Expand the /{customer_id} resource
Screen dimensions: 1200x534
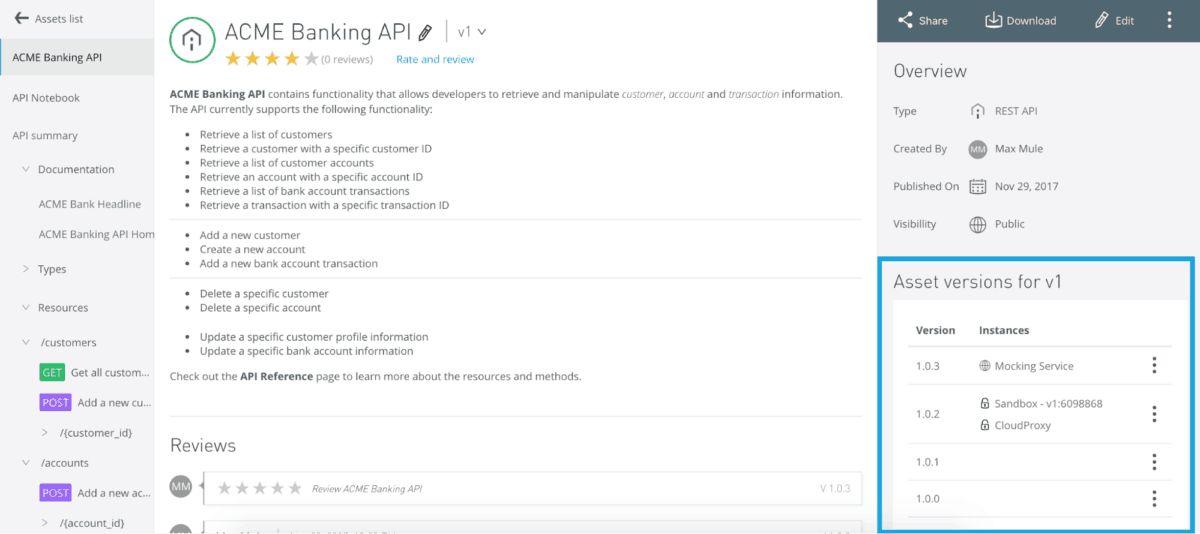[x=45, y=433]
